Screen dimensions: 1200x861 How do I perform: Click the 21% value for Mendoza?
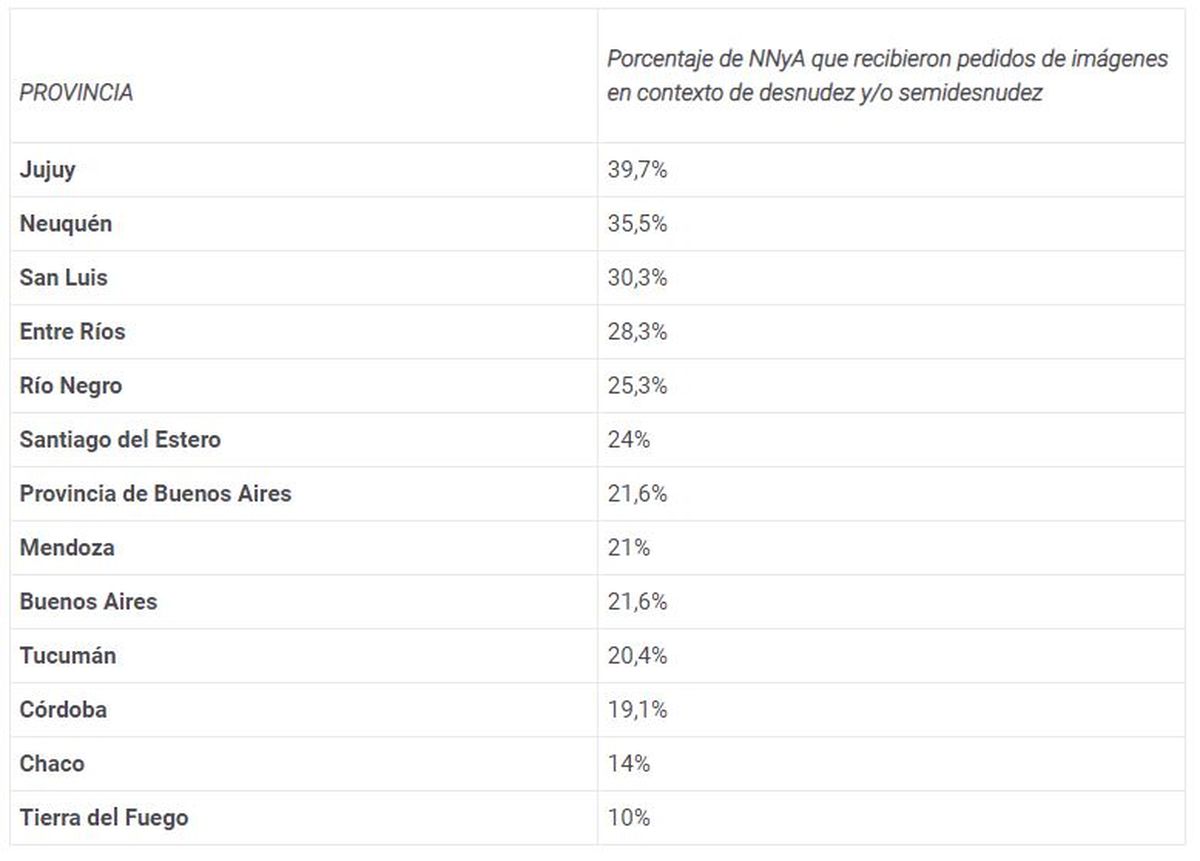[x=629, y=548]
